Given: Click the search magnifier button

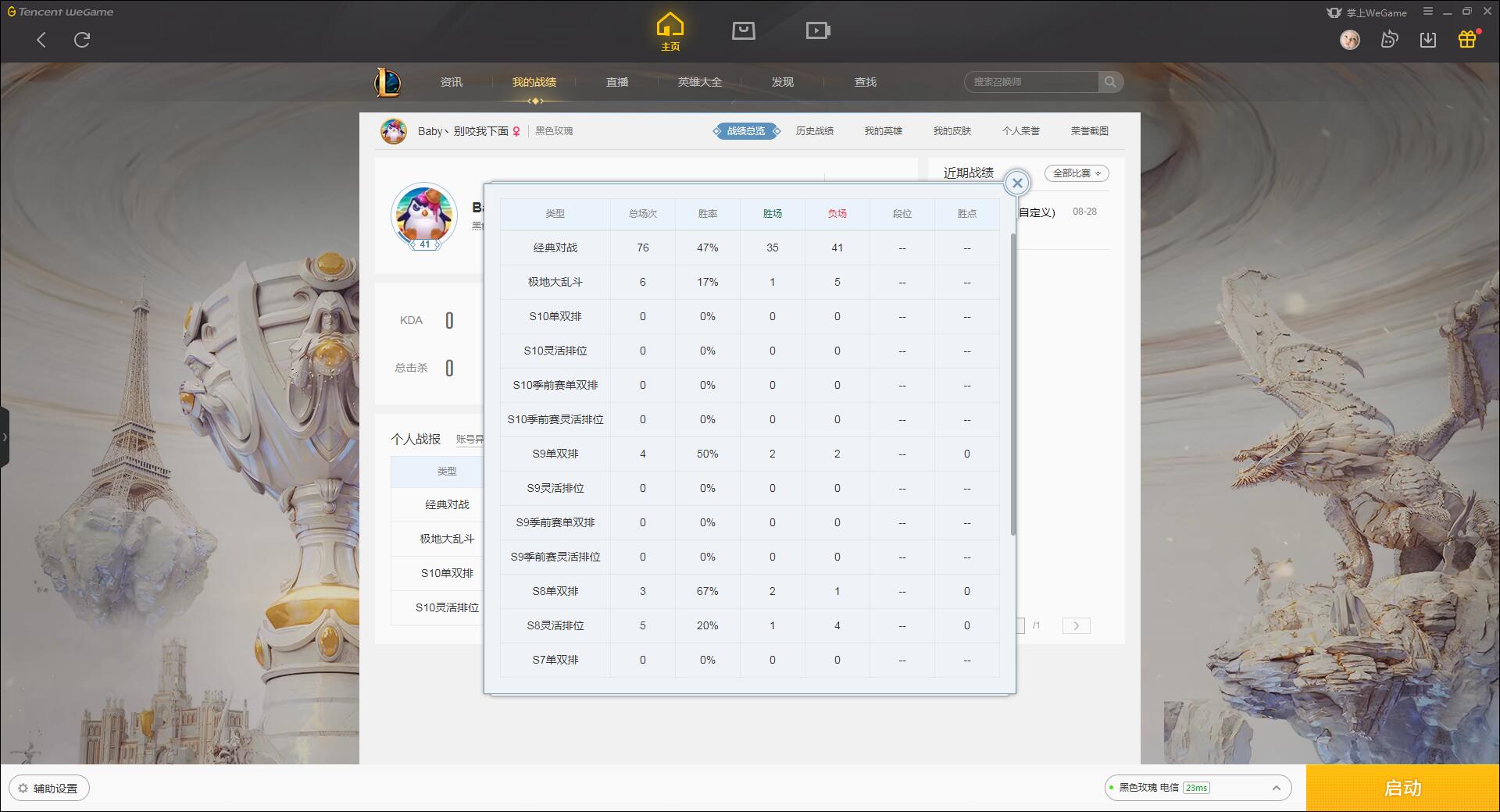Looking at the screenshot, I should 1110,82.
